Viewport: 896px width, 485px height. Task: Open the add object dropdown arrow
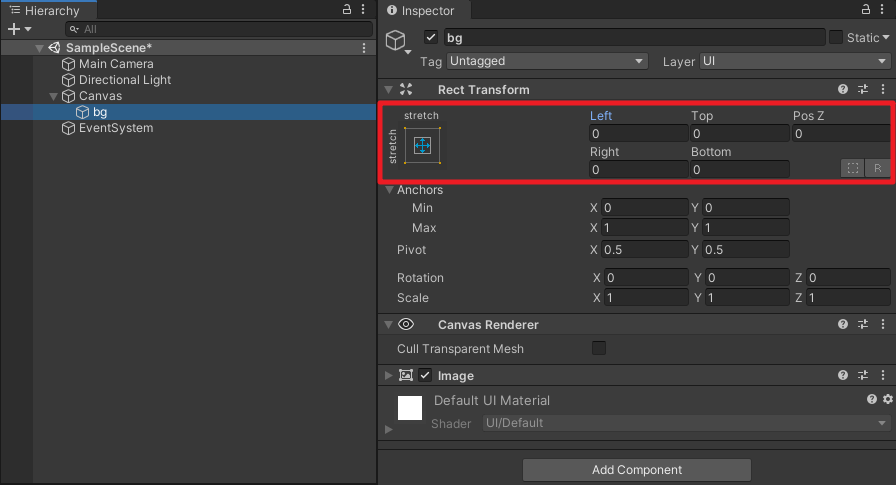[28, 29]
